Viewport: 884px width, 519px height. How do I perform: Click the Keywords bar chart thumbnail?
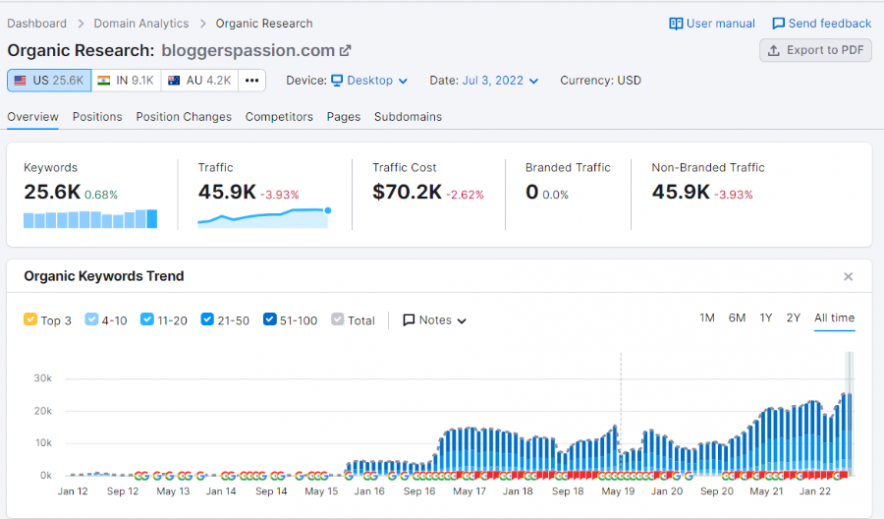coord(90,219)
